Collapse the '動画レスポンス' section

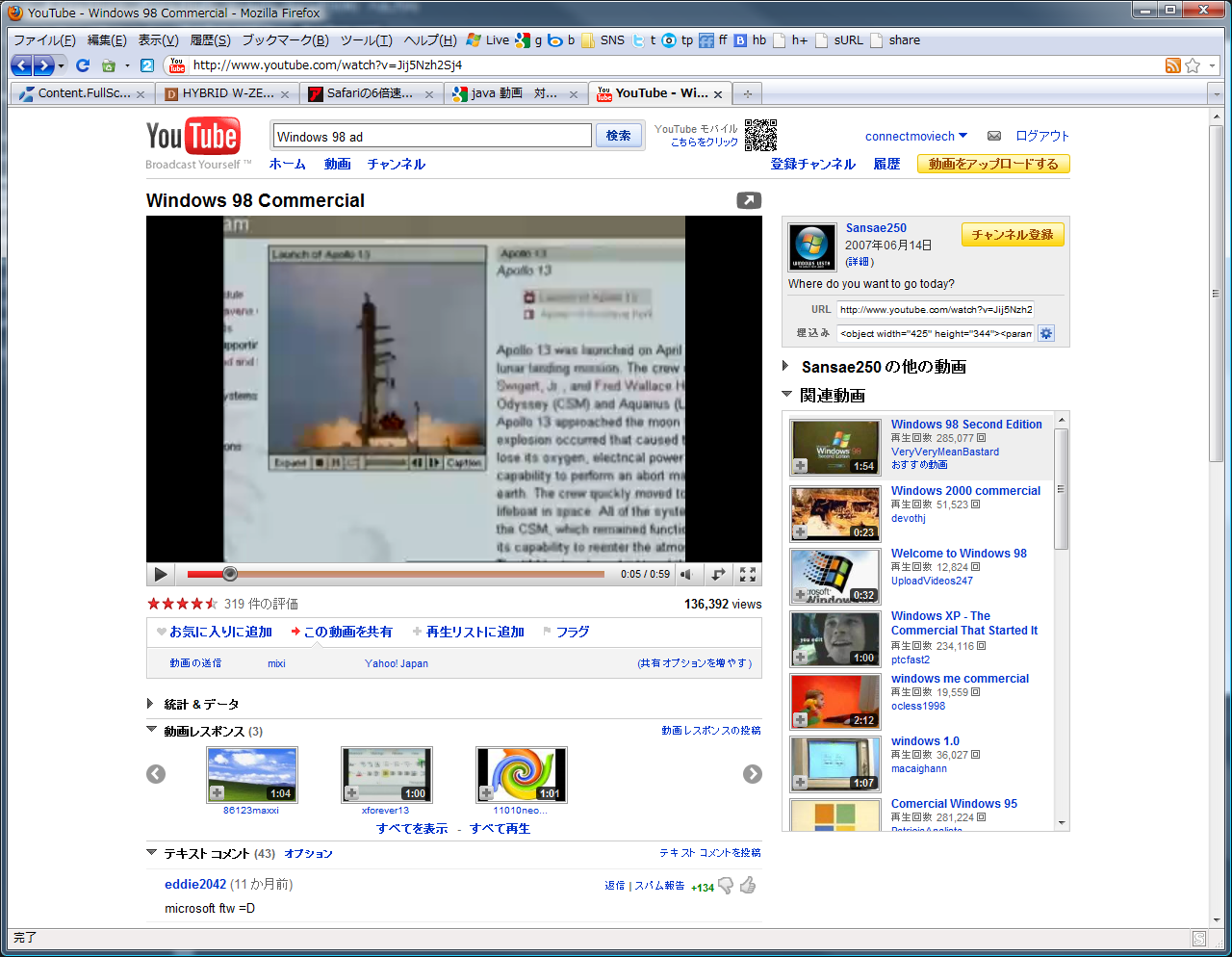(151, 731)
